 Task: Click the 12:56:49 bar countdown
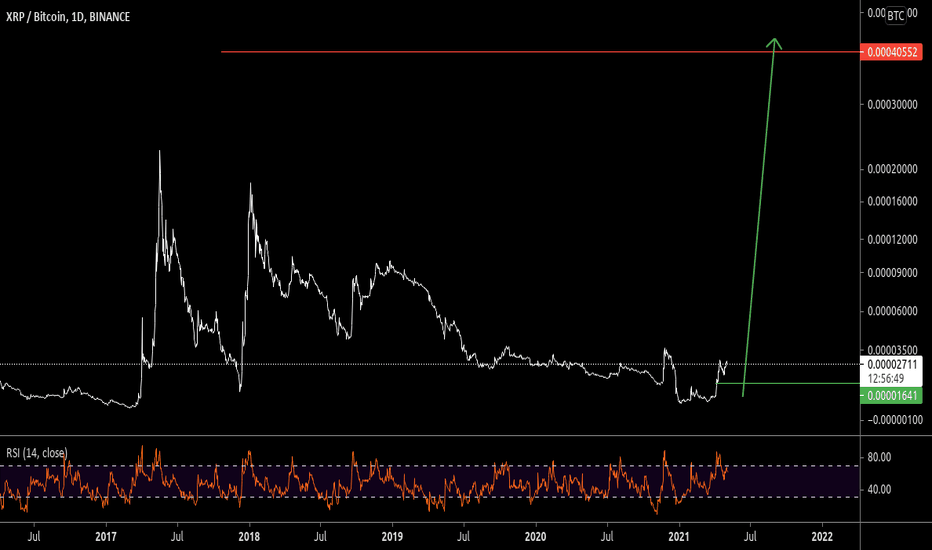click(886, 378)
